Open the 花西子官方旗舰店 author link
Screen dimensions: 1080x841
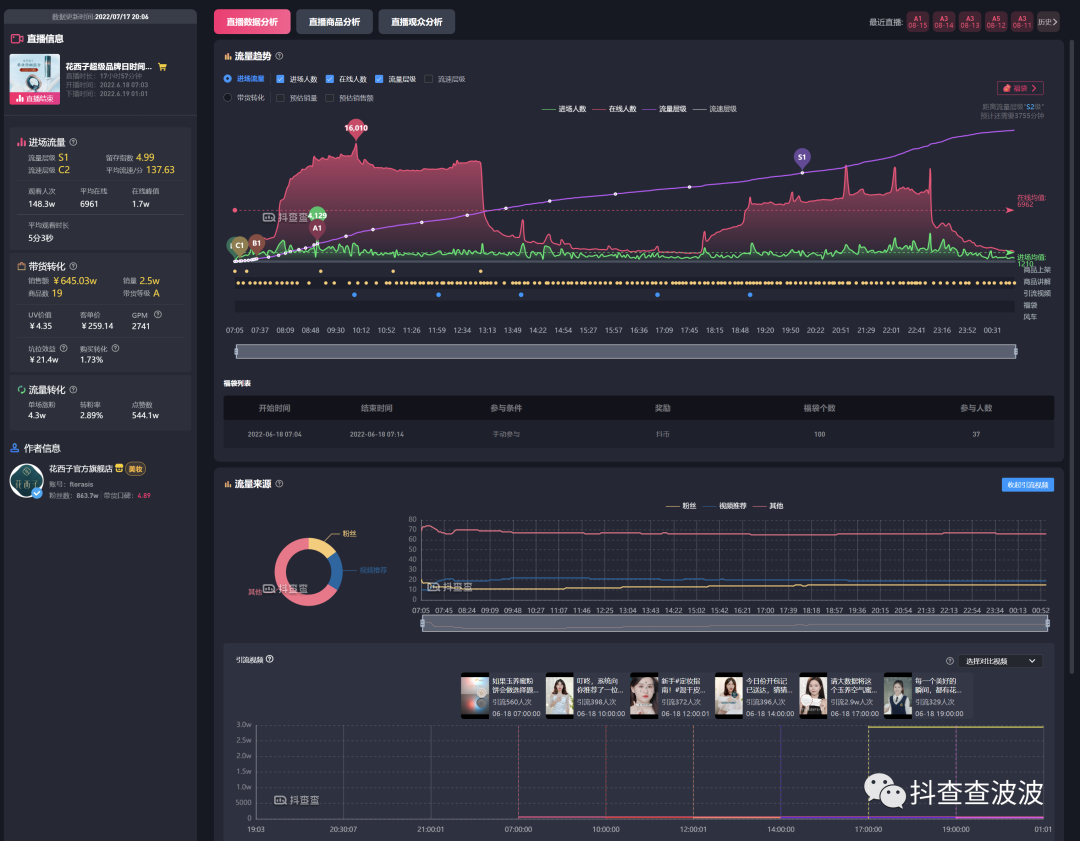(x=81, y=468)
